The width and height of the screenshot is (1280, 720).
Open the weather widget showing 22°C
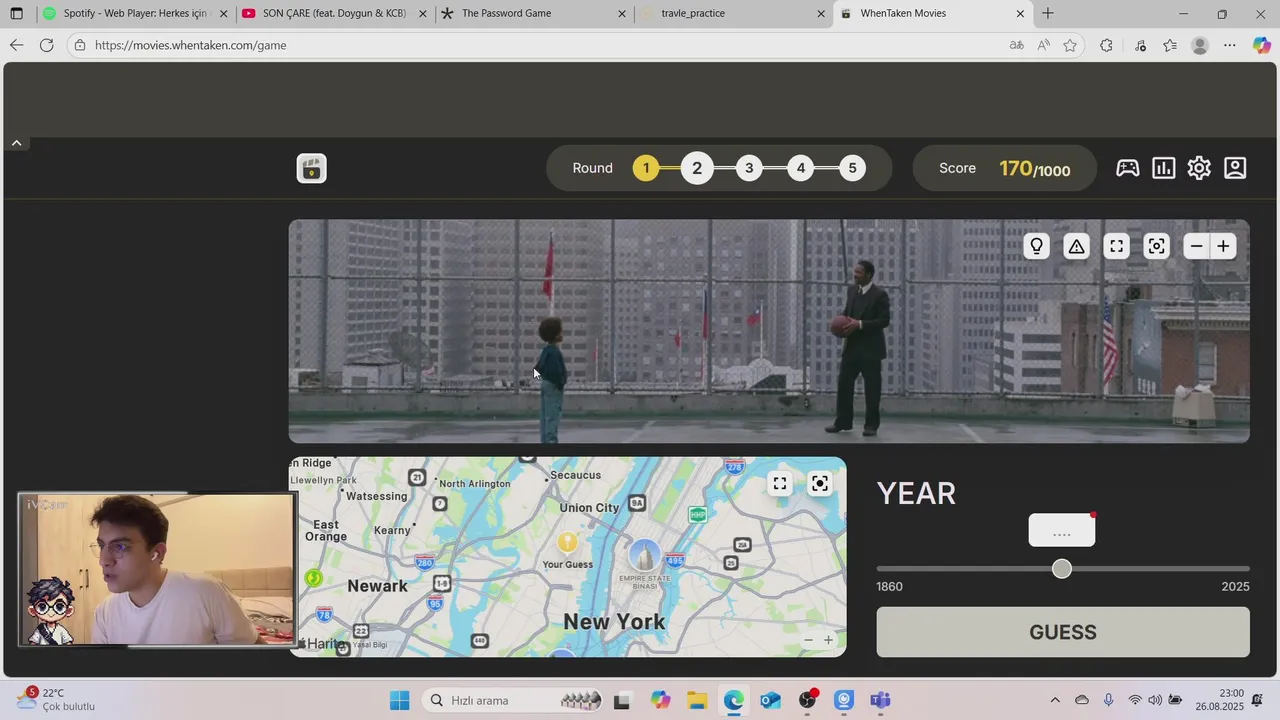(57, 699)
